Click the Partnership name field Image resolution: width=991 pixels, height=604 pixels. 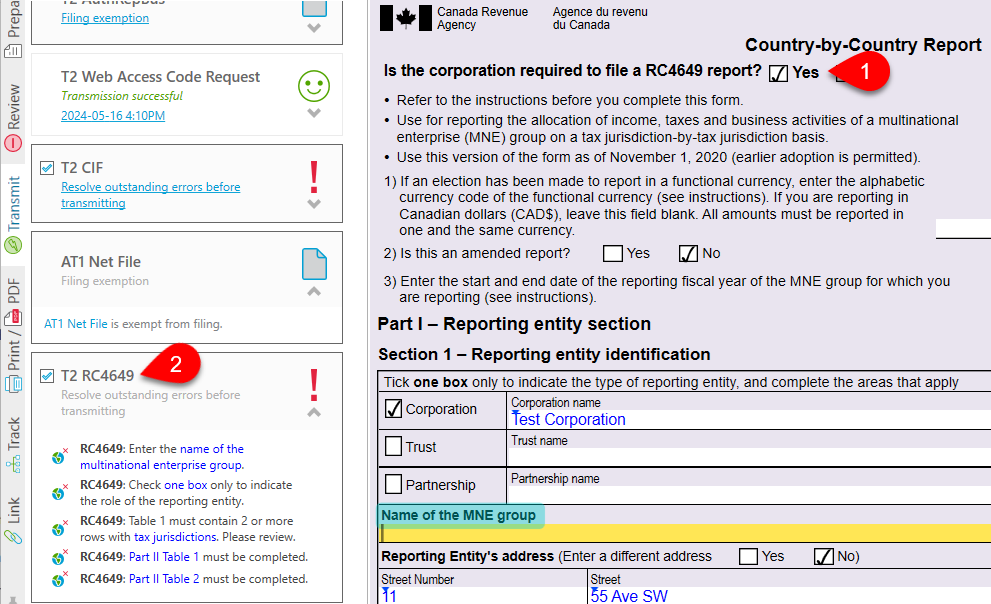[750, 495]
